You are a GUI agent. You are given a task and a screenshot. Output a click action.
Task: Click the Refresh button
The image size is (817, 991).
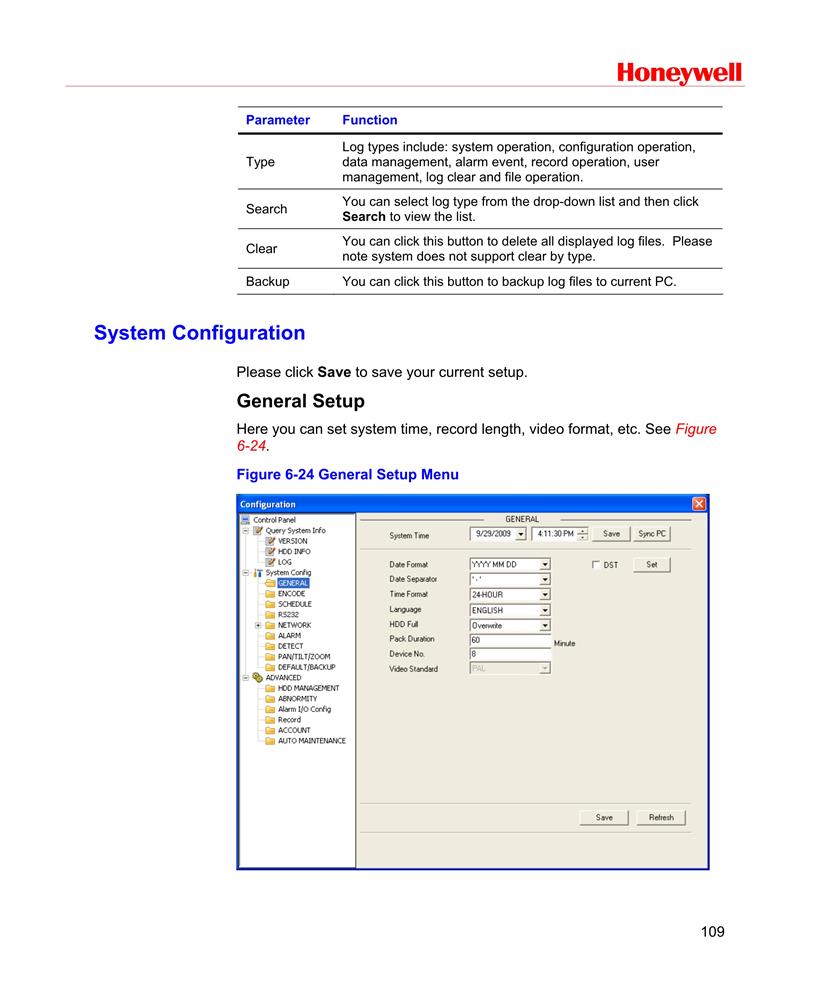click(661, 818)
